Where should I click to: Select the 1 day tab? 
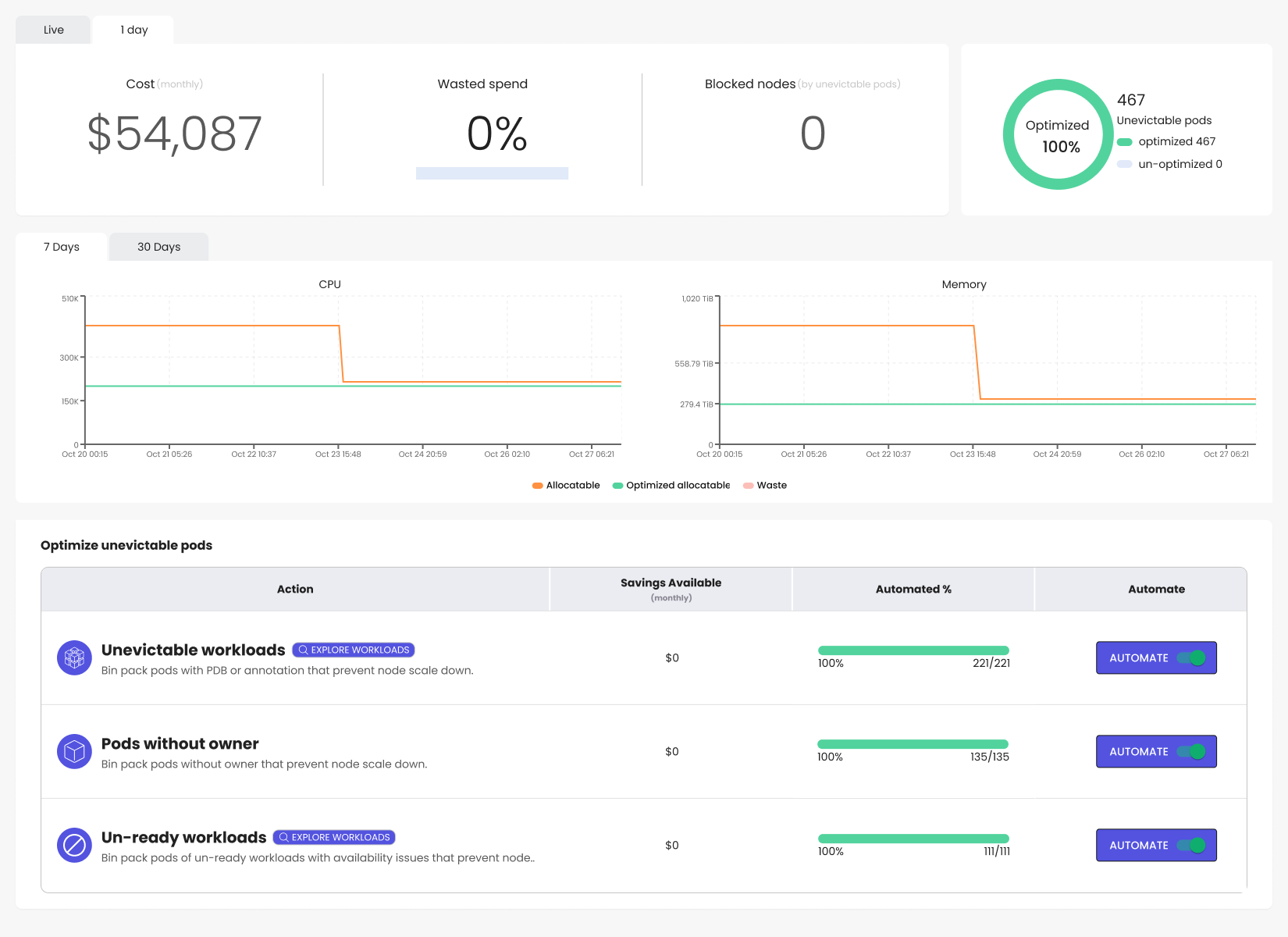pyautogui.click(x=133, y=30)
